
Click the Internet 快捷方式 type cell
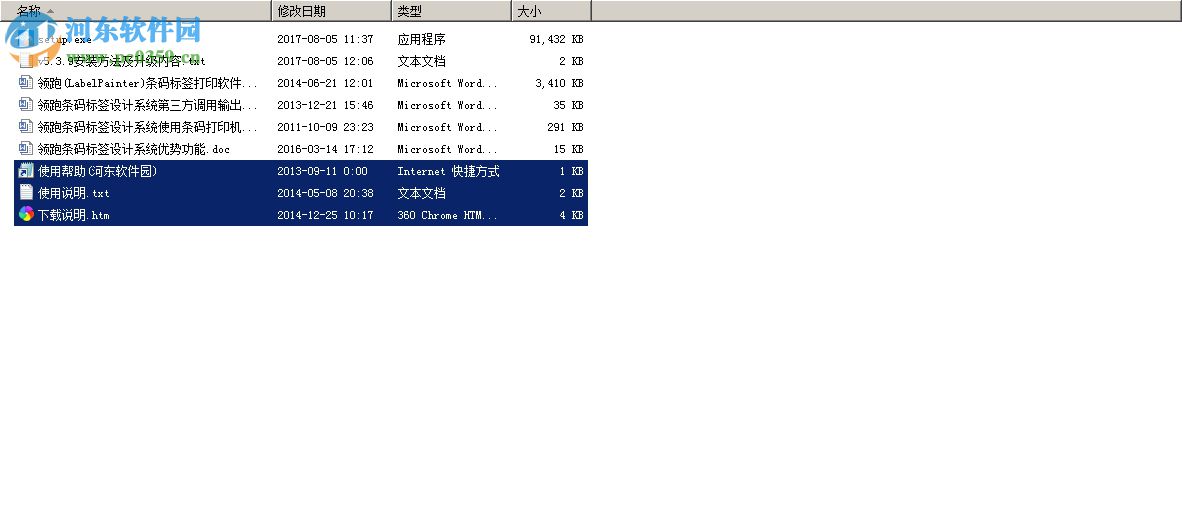tap(449, 171)
